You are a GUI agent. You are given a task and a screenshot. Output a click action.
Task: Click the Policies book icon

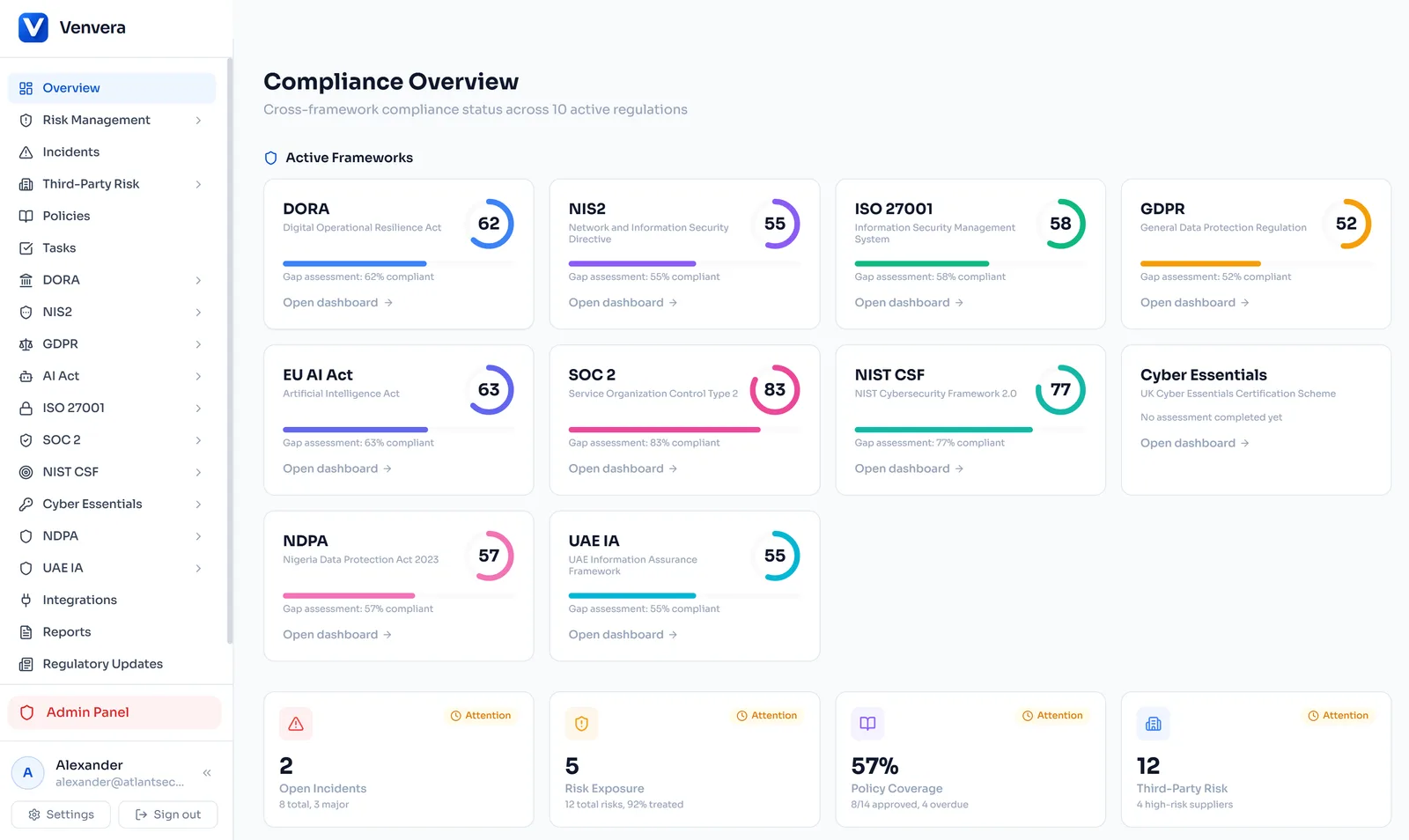click(26, 216)
